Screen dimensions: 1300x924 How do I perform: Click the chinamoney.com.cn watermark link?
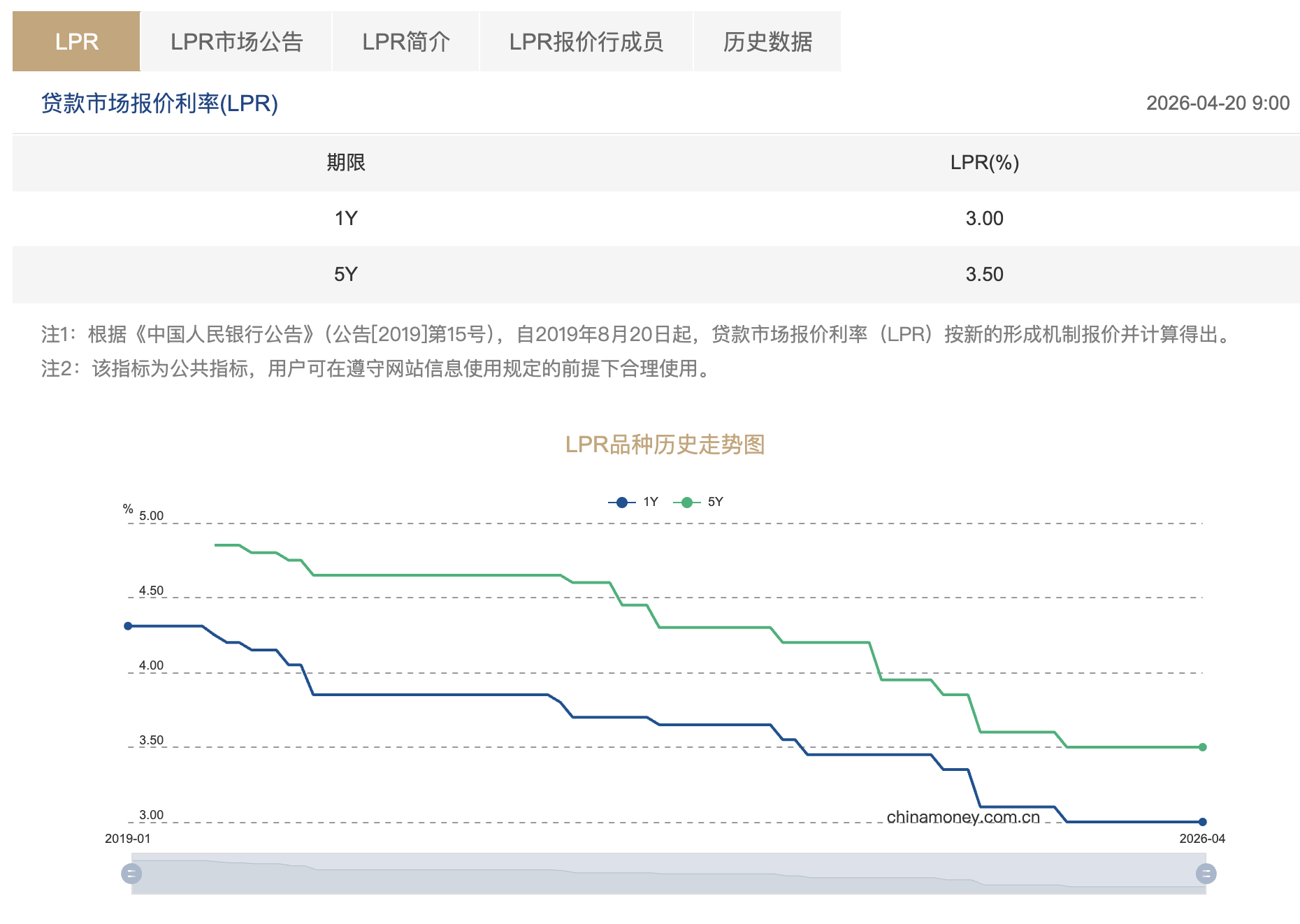962,817
